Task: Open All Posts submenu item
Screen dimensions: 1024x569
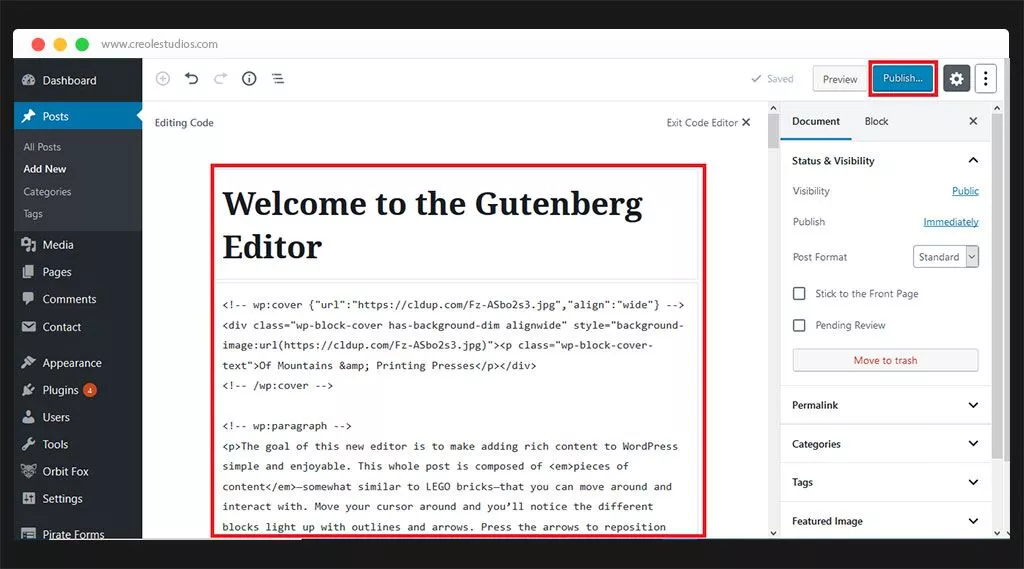Action: coord(42,147)
